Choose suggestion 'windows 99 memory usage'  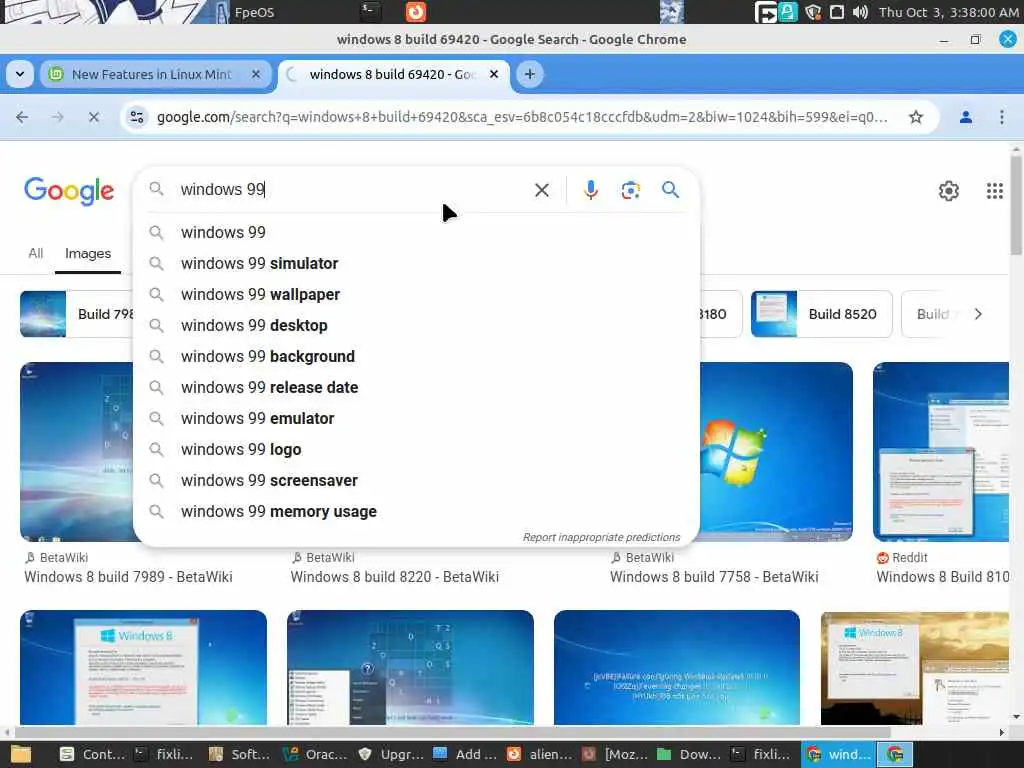[416, 511]
